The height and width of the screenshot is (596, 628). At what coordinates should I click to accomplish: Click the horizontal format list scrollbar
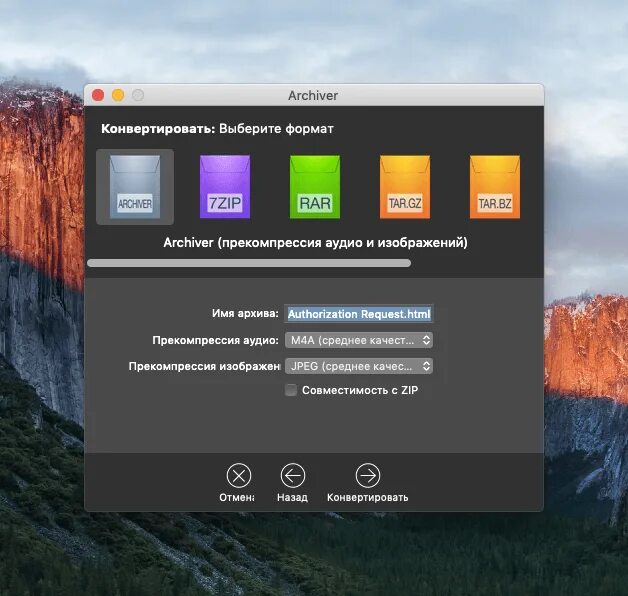pyautogui.click(x=249, y=263)
